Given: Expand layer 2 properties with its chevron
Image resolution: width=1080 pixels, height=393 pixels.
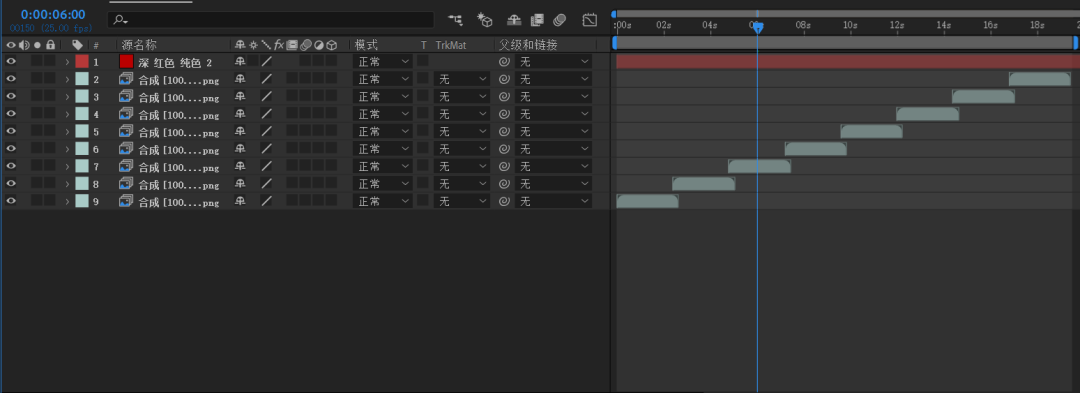Looking at the screenshot, I should coord(68,79).
